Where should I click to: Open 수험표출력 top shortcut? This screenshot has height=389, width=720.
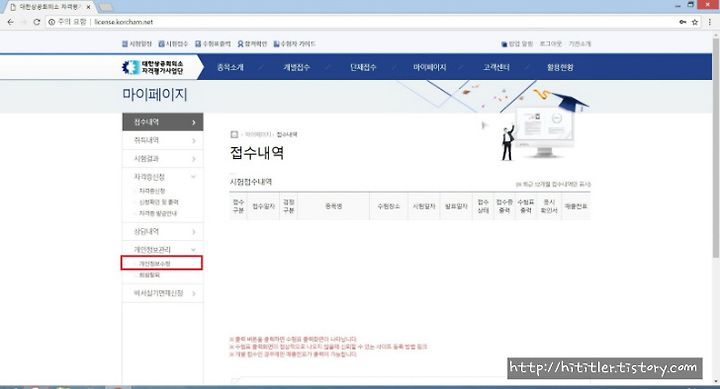213,44
